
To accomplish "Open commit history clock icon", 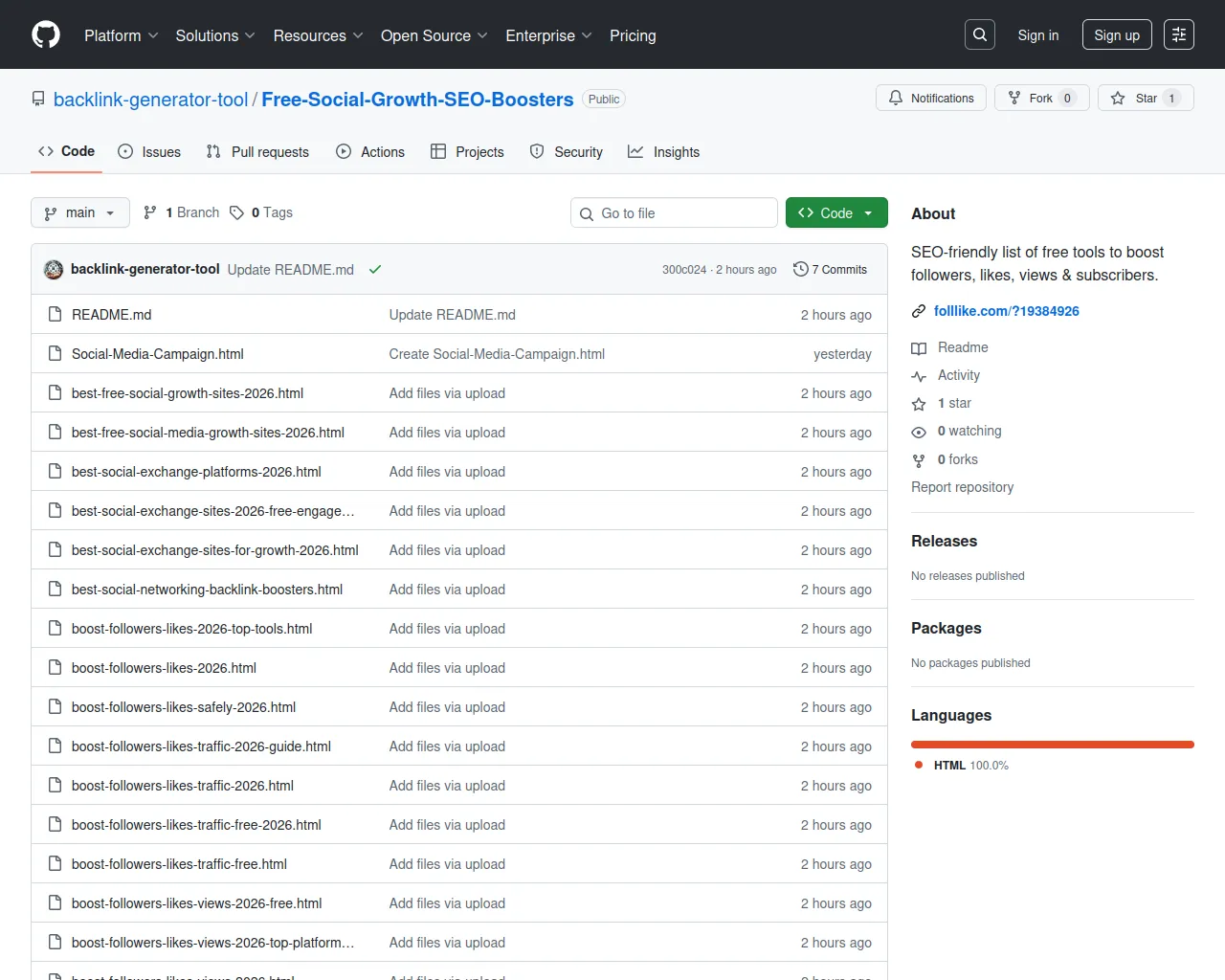I will click(x=801, y=270).
